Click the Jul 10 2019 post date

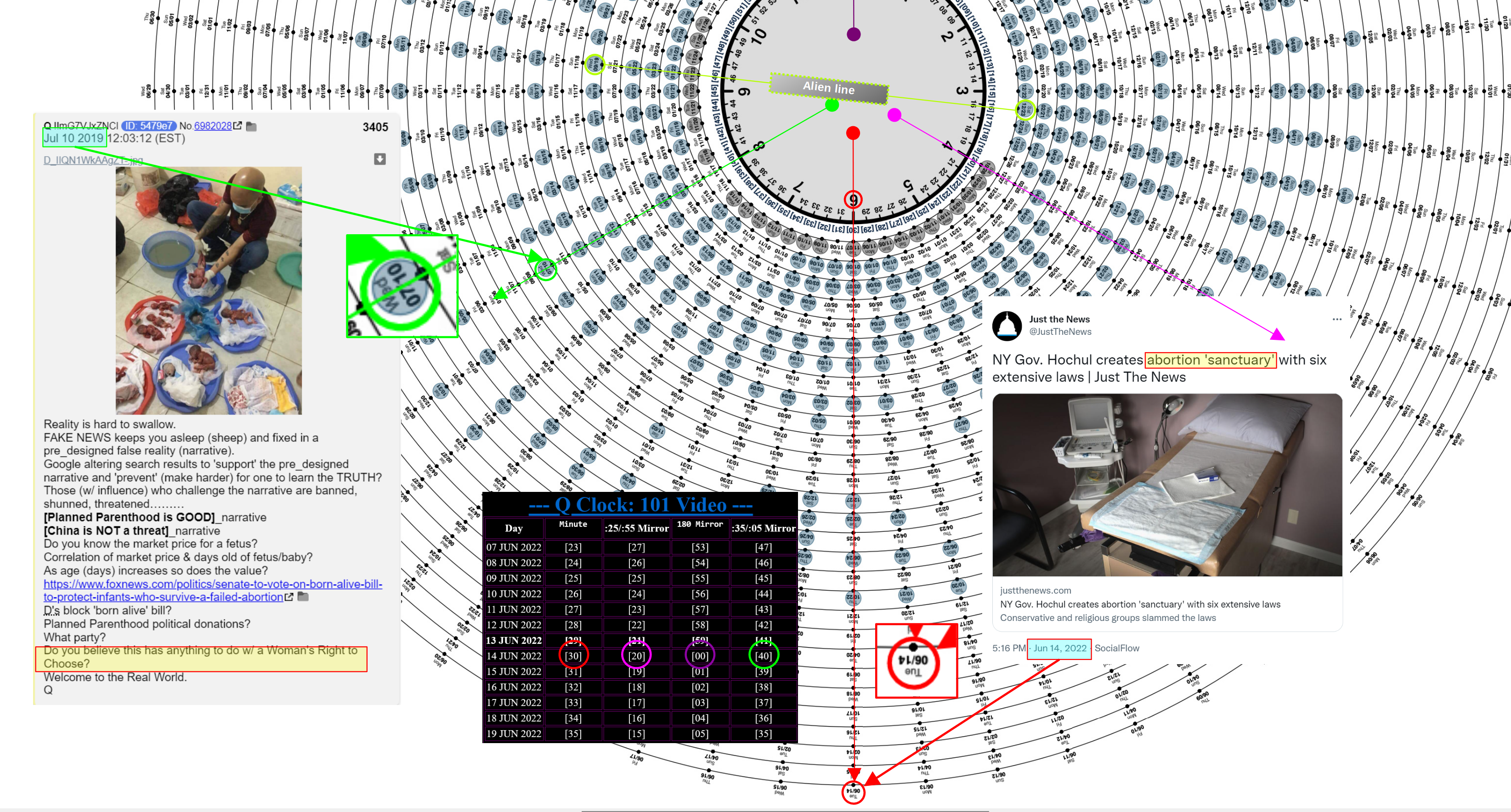74,138
